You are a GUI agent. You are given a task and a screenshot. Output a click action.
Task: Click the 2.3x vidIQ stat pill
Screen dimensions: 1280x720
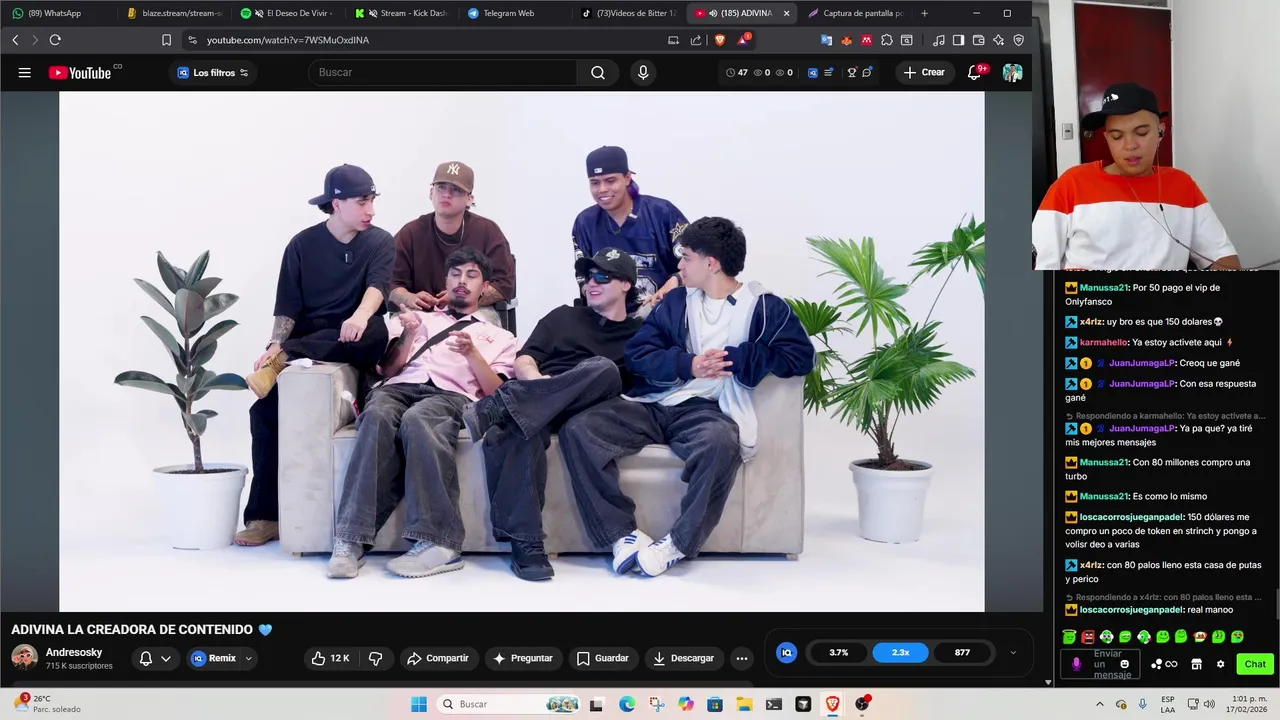pyautogui.click(x=900, y=652)
